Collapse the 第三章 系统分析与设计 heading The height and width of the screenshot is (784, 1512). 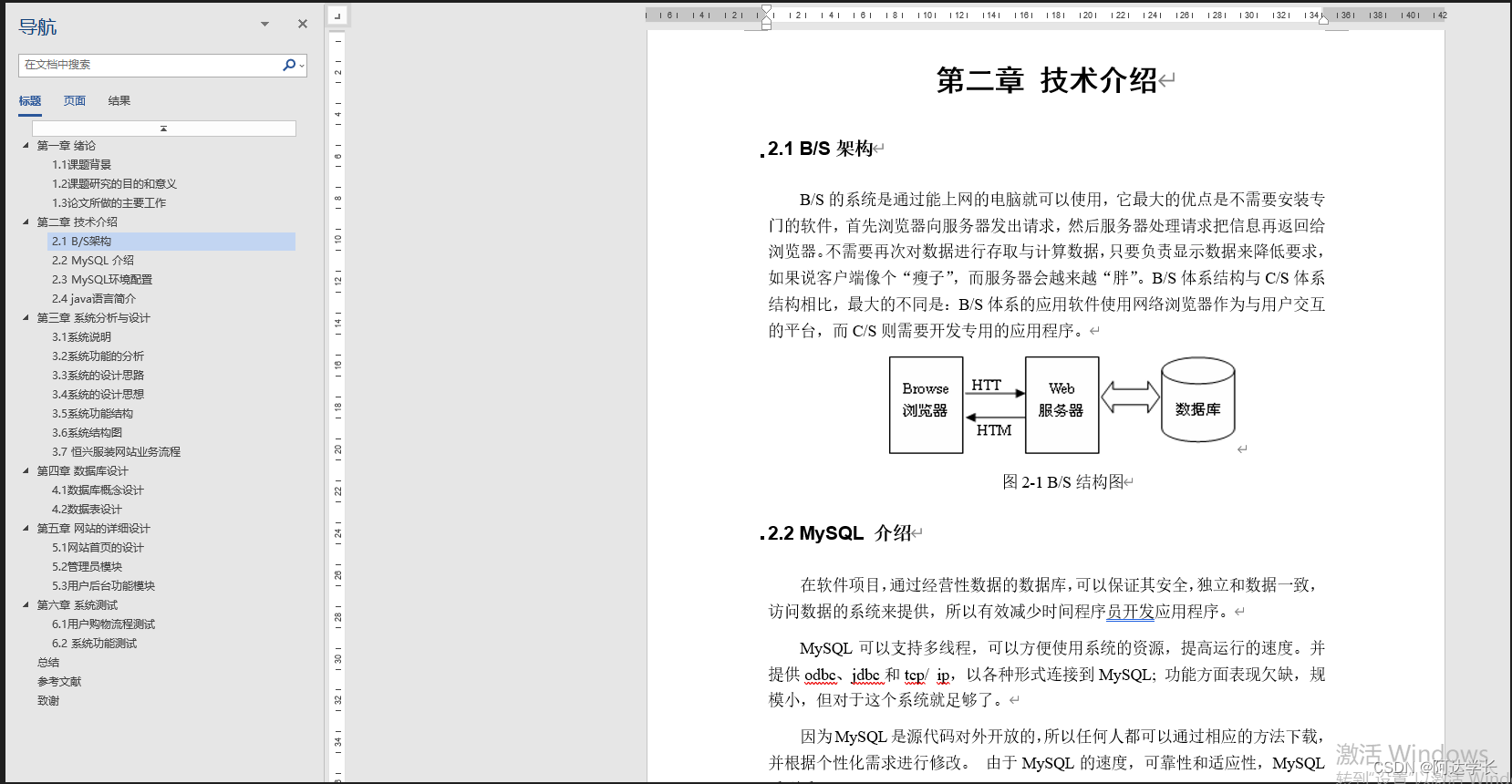click(x=26, y=318)
